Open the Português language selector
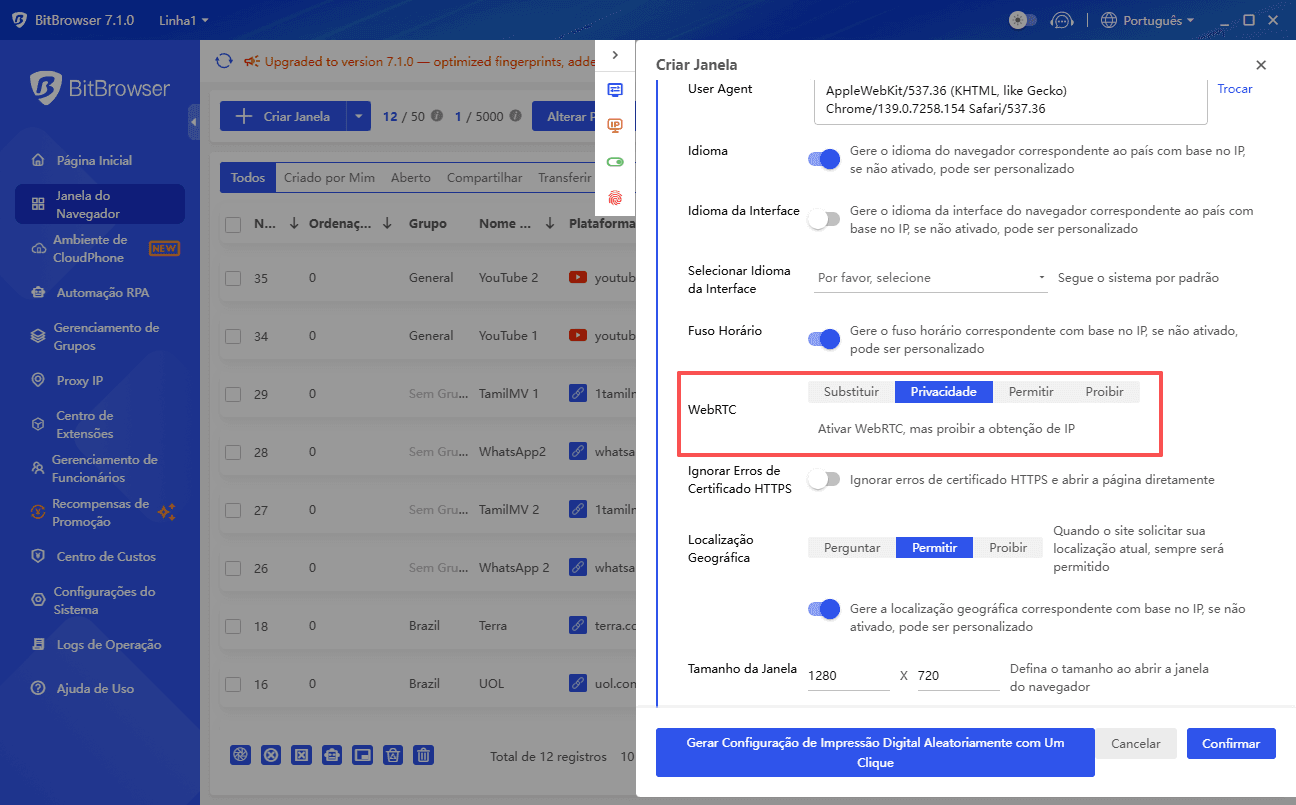 tap(1147, 19)
